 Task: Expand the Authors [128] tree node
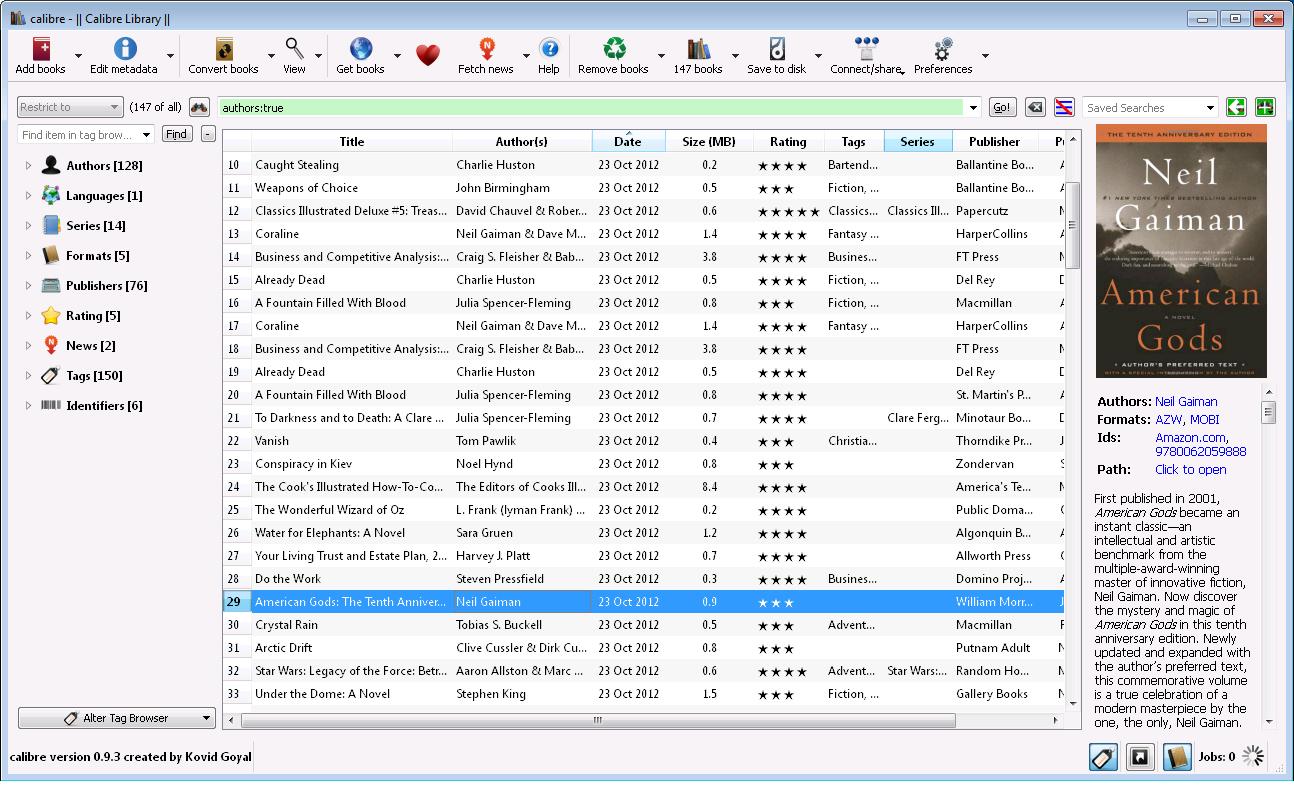28,166
